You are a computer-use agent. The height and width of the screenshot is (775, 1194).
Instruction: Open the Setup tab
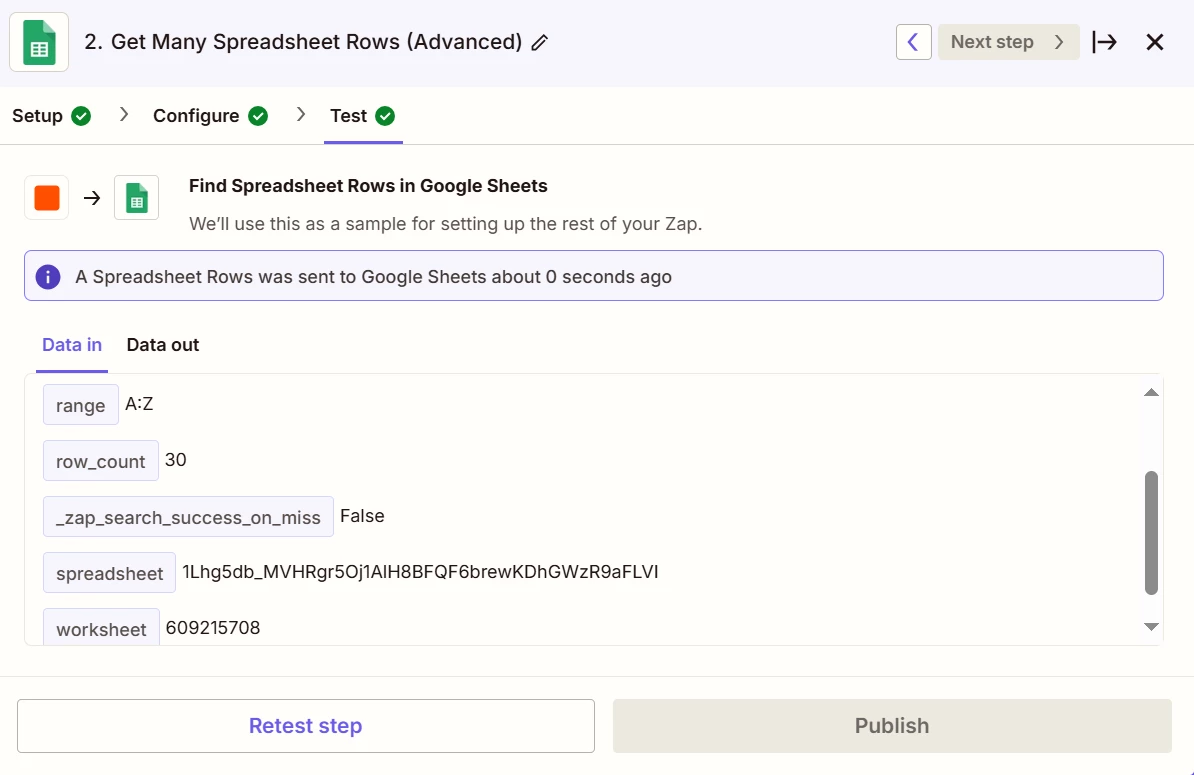click(x=38, y=116)
